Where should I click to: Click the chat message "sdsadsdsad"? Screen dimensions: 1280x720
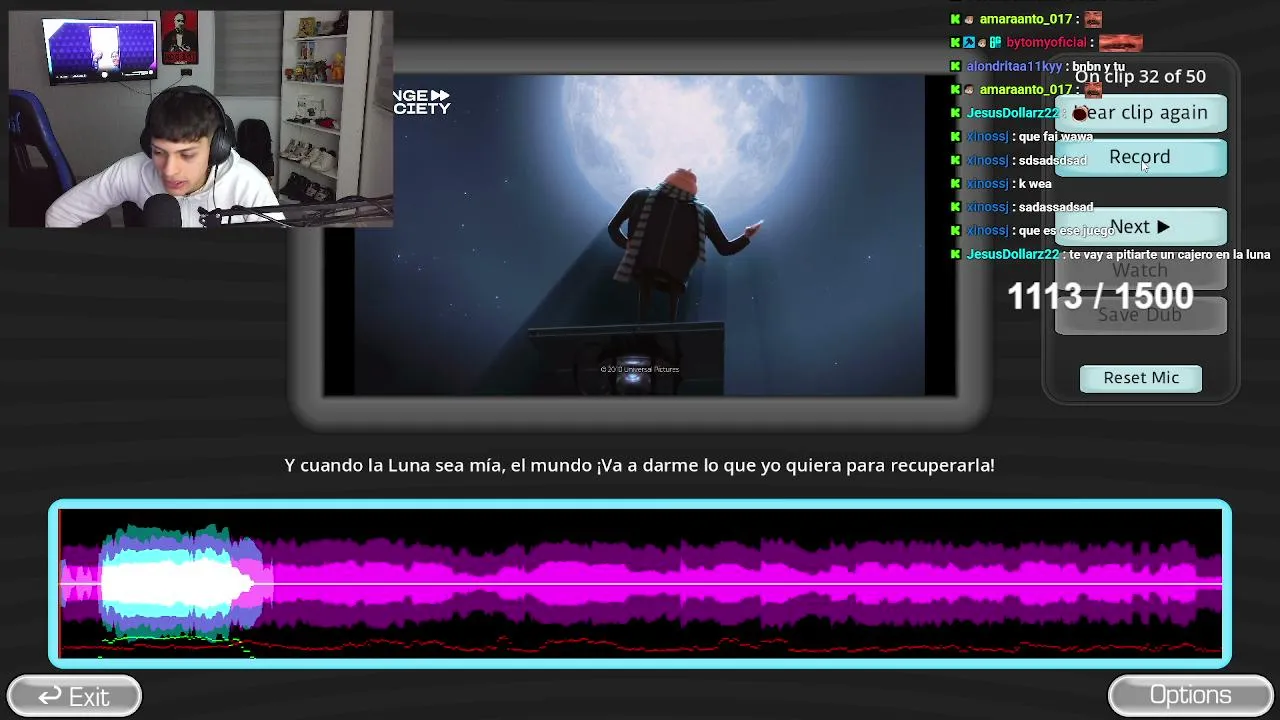pyautogui.click(x=1052, y=161)
